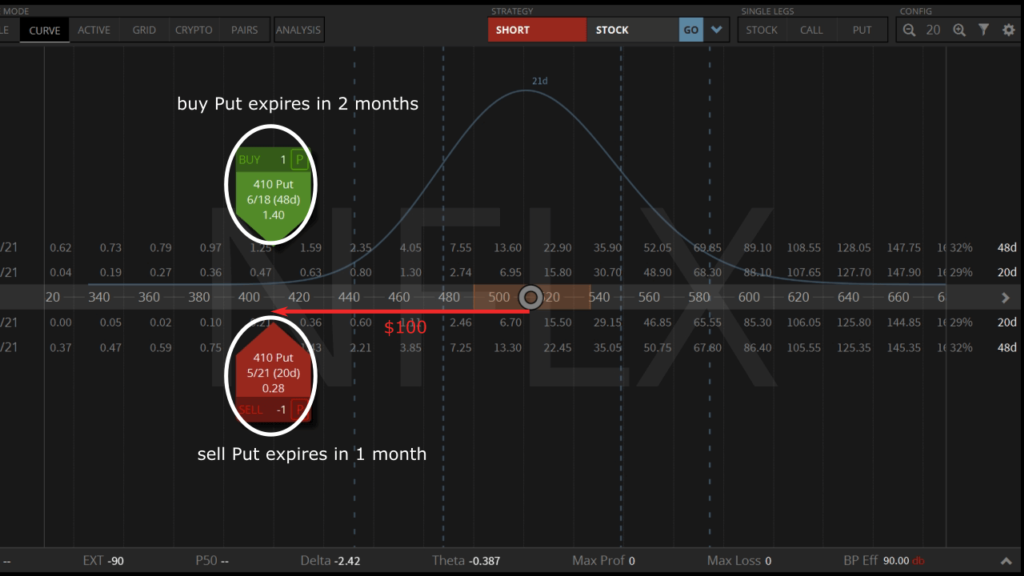Open the filter funnel in Config

984,29
